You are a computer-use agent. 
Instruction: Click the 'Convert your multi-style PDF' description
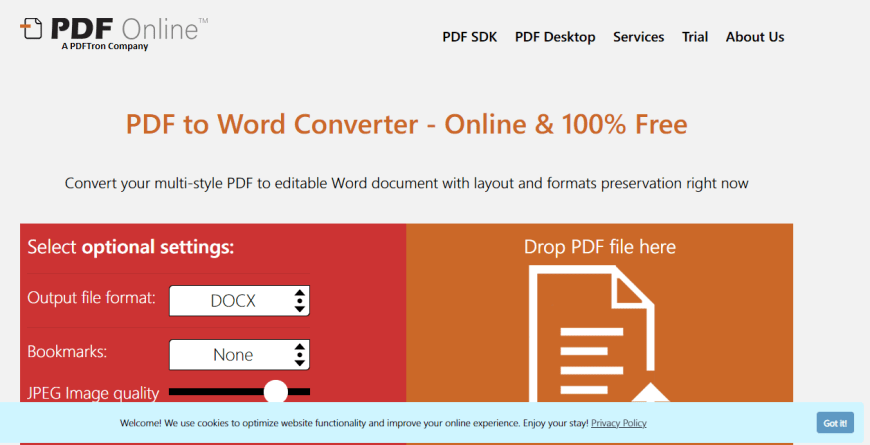(406, 183)
